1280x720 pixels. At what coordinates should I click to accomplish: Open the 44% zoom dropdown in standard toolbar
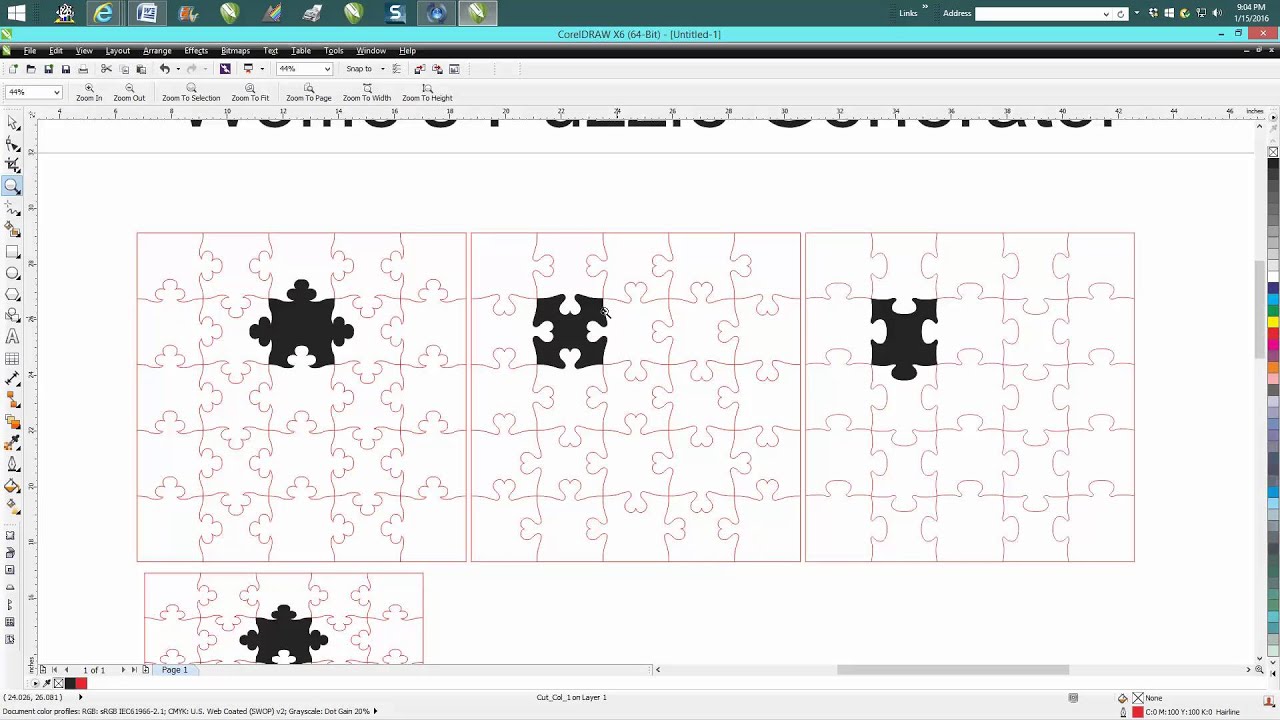[x=327, y=69]
